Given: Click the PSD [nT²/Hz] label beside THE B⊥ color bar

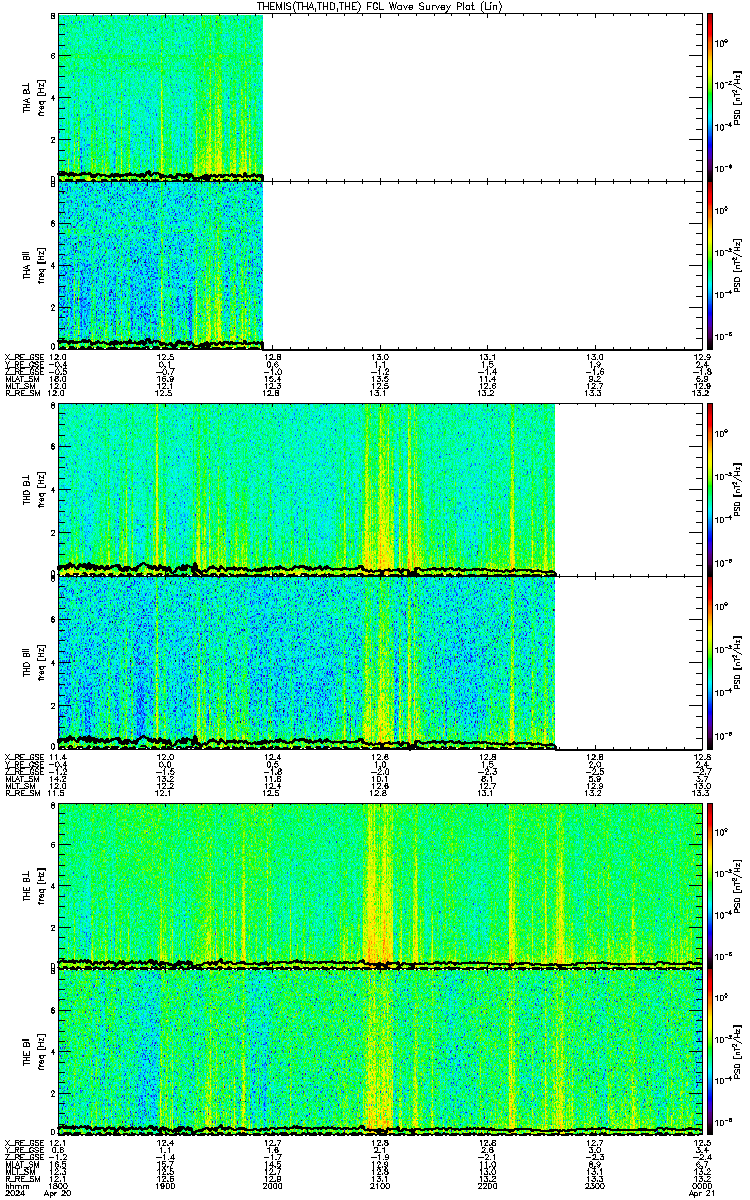Looking at the screenshot, I should [x=737, y=885].
